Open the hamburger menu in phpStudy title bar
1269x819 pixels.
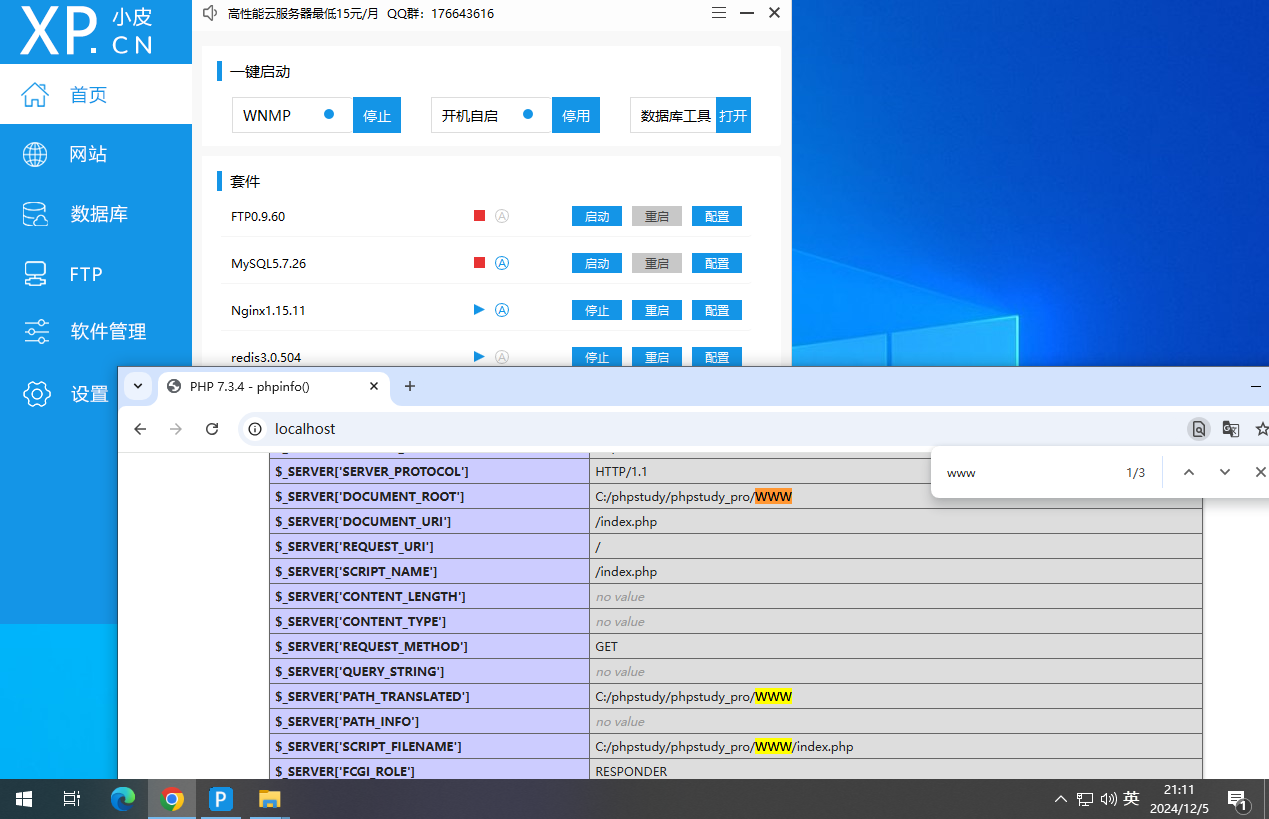point(719,13)
